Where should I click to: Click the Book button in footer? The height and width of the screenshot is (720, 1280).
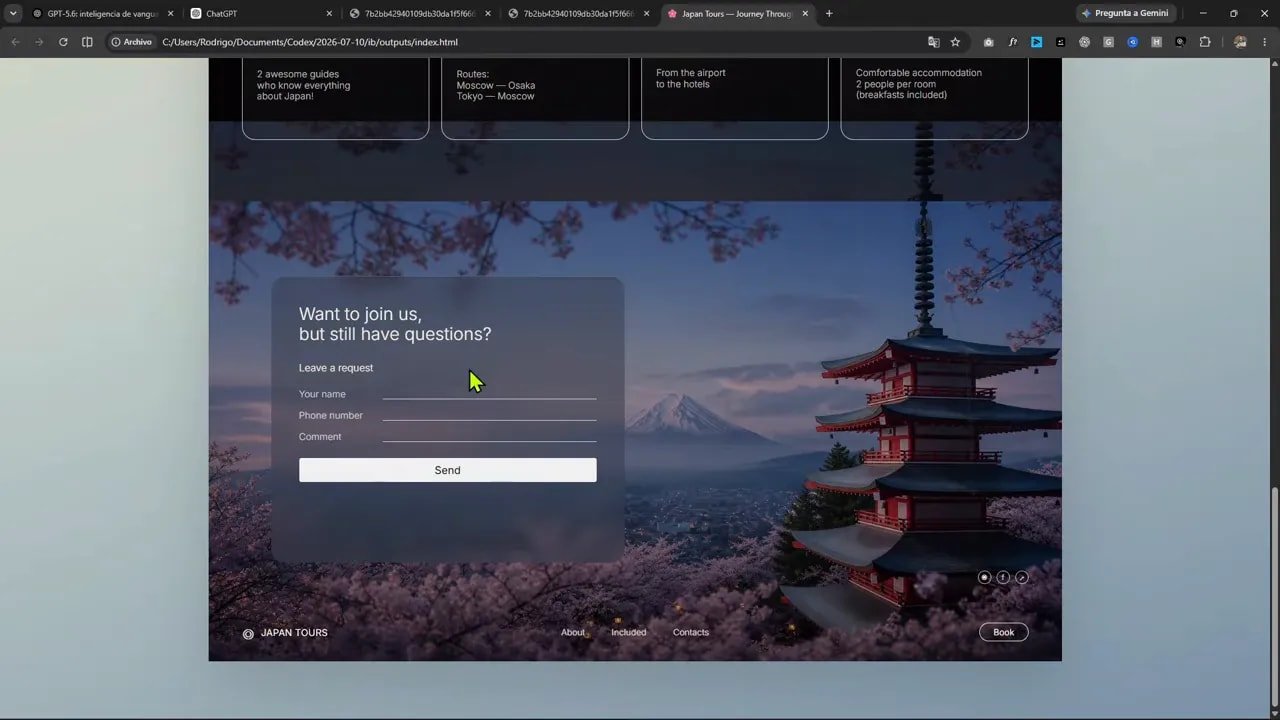[1003, 632]
